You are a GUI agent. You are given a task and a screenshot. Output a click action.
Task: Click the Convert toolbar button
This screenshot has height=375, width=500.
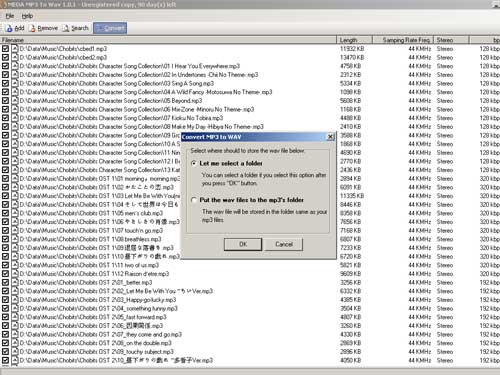tap(110, 28)
